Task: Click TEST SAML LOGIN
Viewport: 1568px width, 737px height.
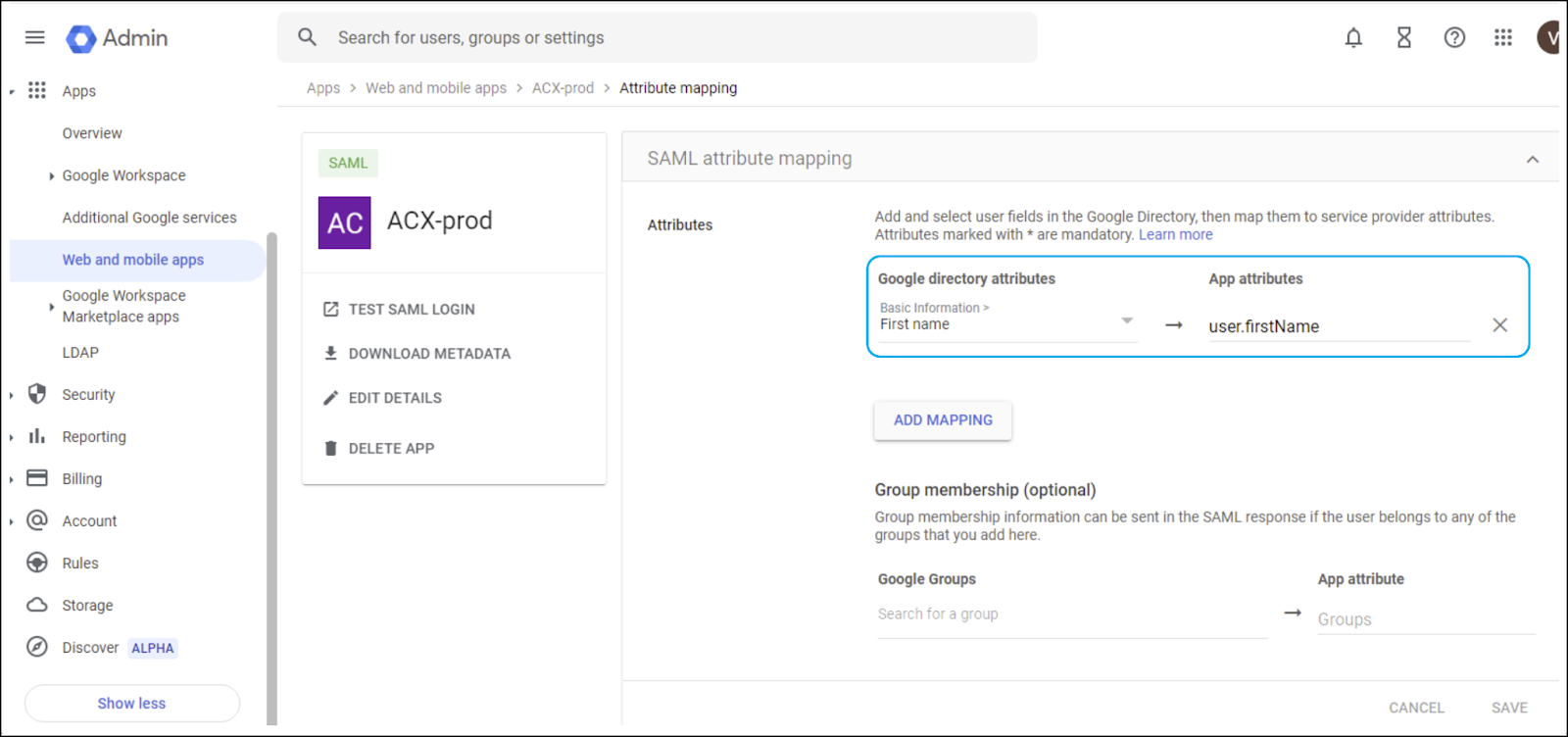Action: pyautogui.click(x=412, y=309)
